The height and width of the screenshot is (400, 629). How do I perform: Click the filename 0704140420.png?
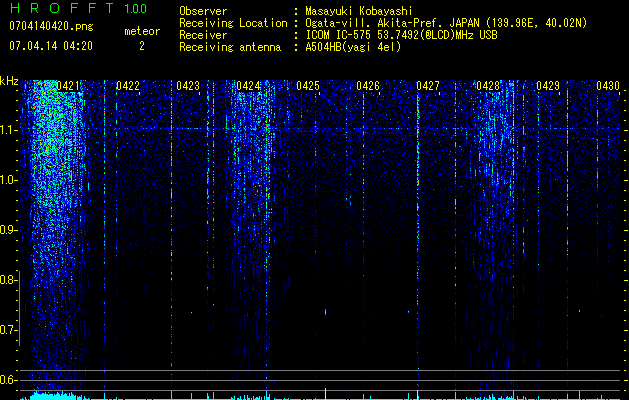(x=51, y=27)
